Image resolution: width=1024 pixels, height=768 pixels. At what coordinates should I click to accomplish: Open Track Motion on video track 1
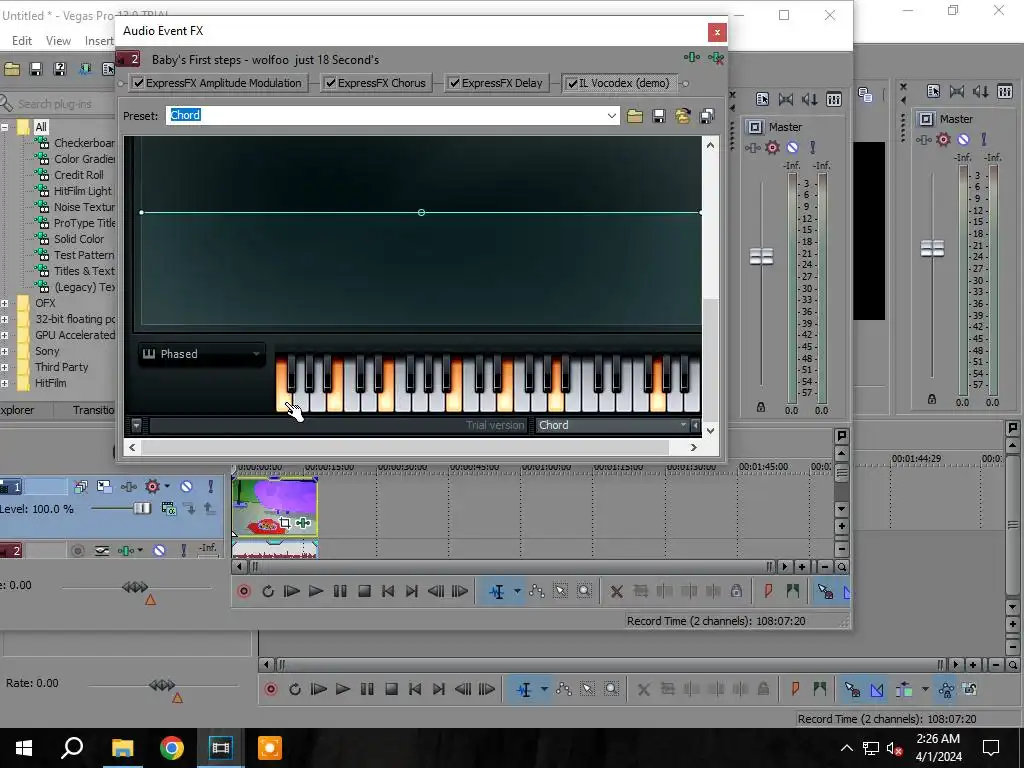pyautogui.click(x=104, y=487)
